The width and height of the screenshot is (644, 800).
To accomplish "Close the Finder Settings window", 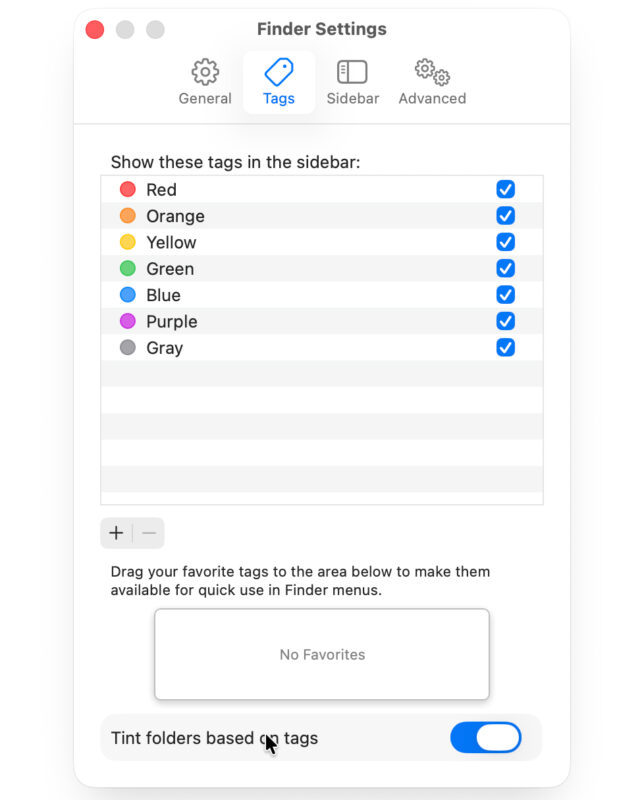I will [95, 30].
